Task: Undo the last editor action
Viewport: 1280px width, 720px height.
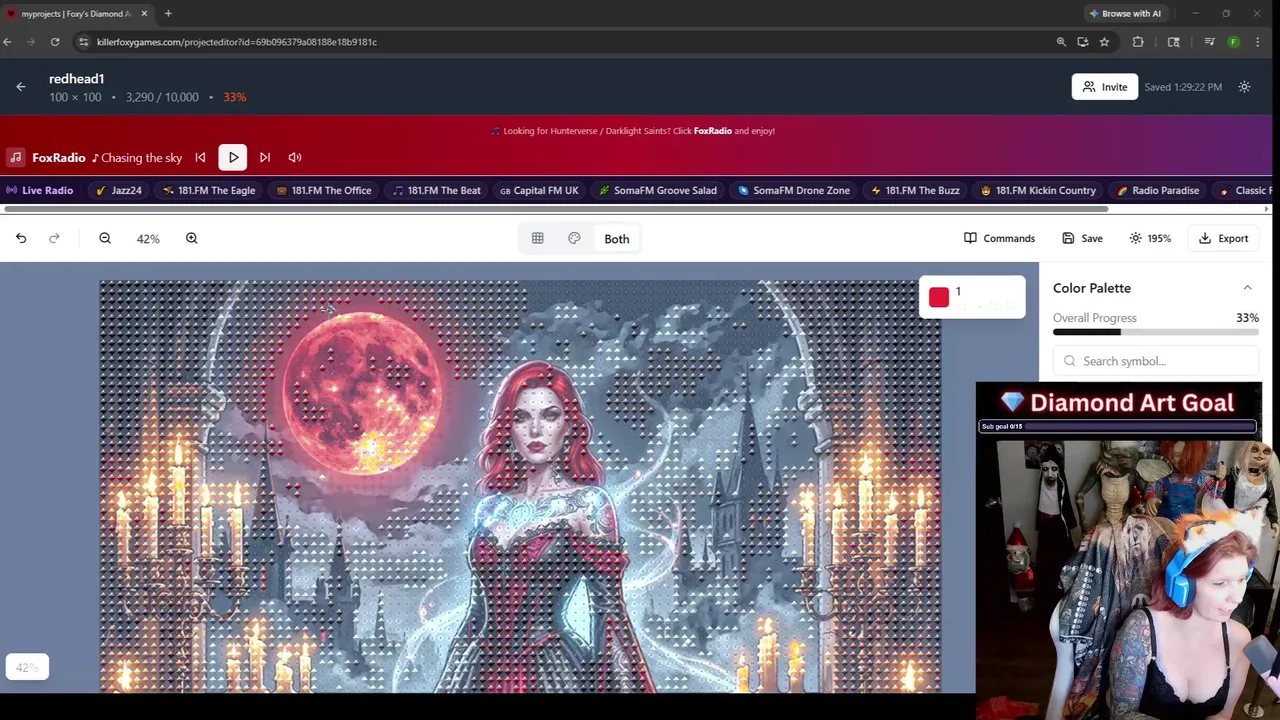Action: (21, 238)
